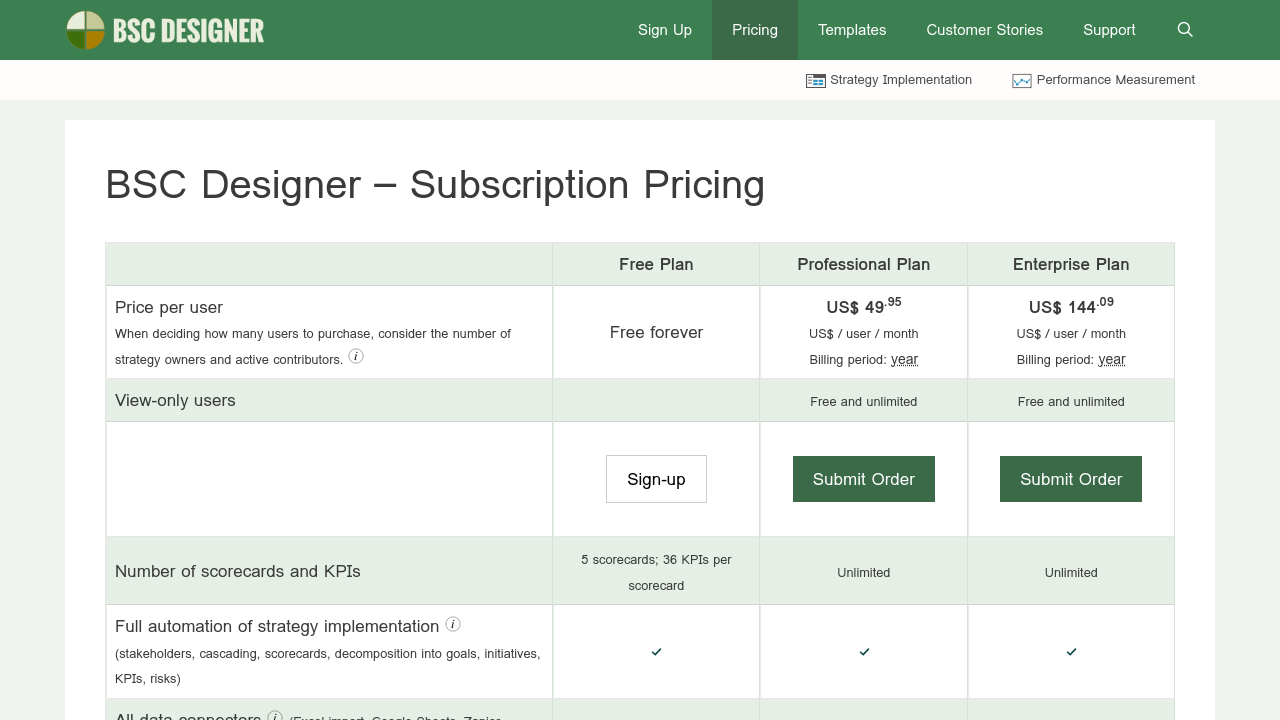Go to Customer Stories
Image resolution: width=1280 pixels, height=720 pixels.
click(x=985, y=30)
